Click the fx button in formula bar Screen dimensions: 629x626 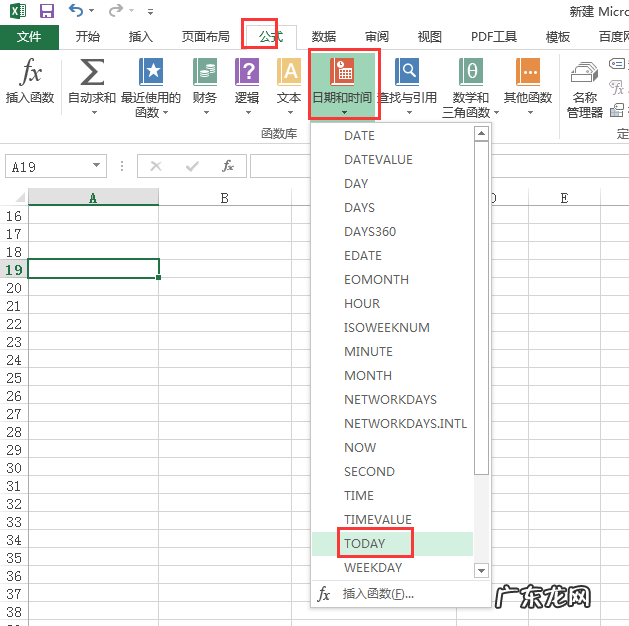click(x=228, y=166)
